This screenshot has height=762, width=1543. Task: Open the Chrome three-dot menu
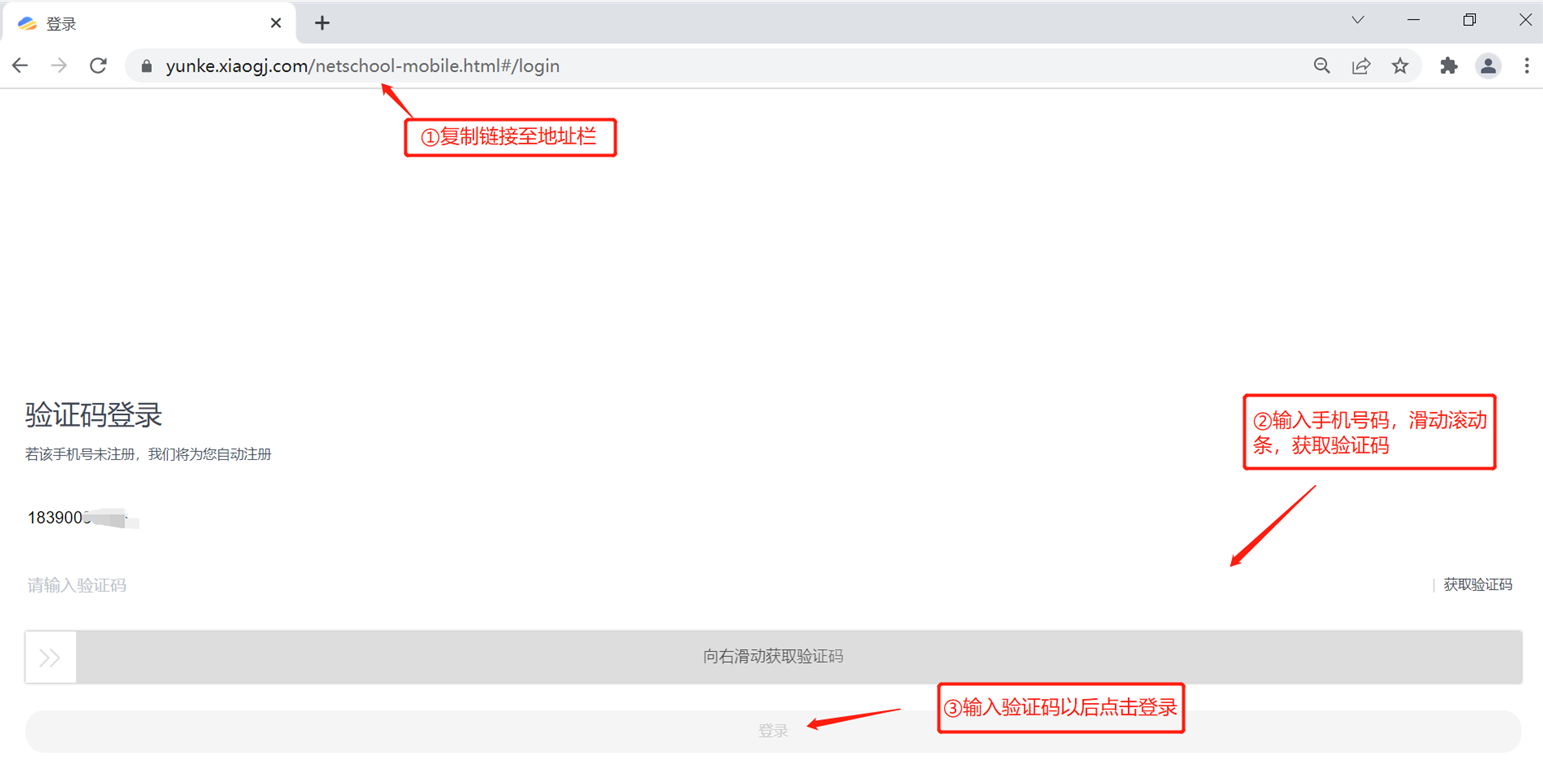click(x=1526, y=66)
